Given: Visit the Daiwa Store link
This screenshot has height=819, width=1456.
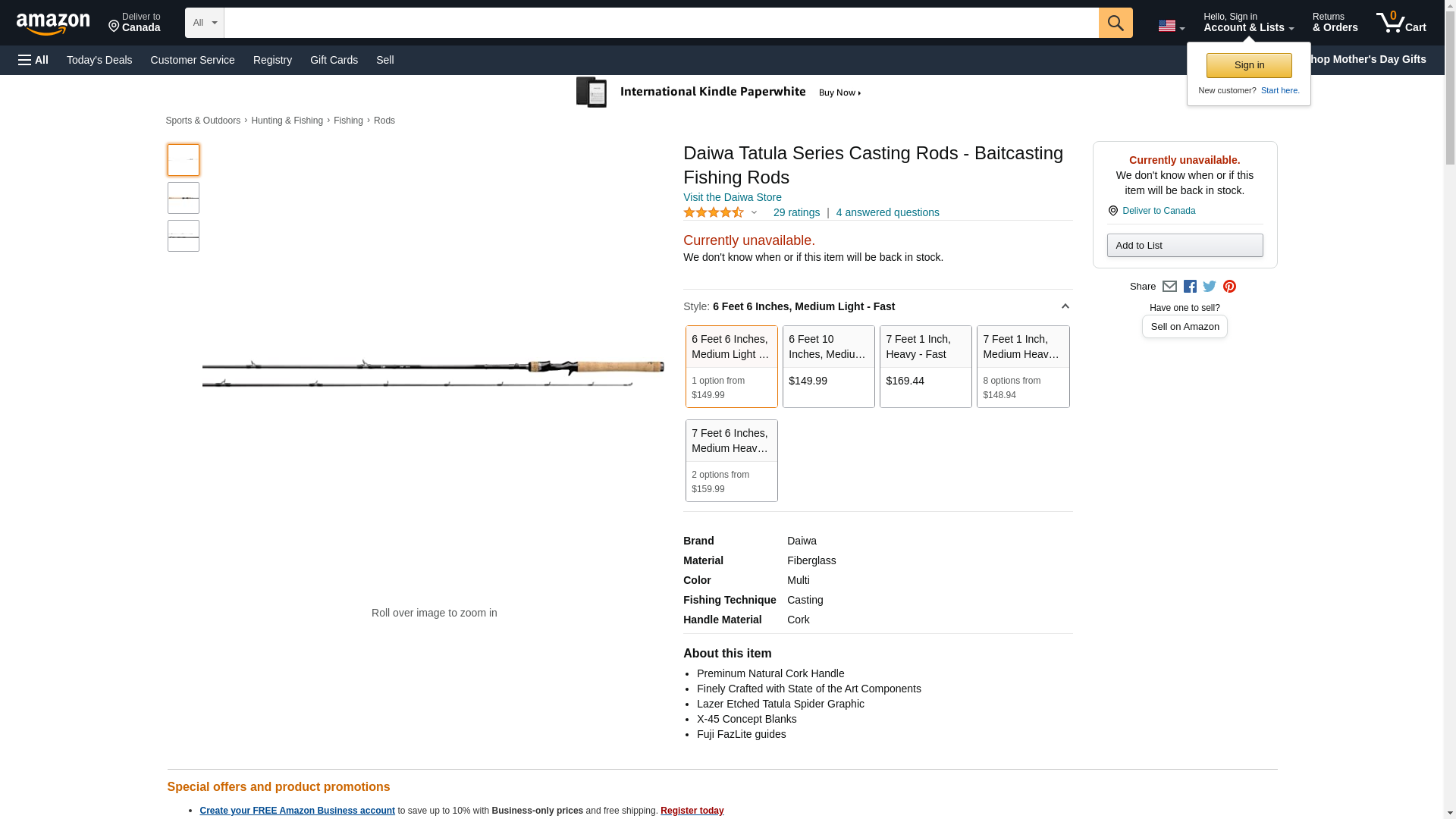Looking at the screenshot, I should pos(732,197).
